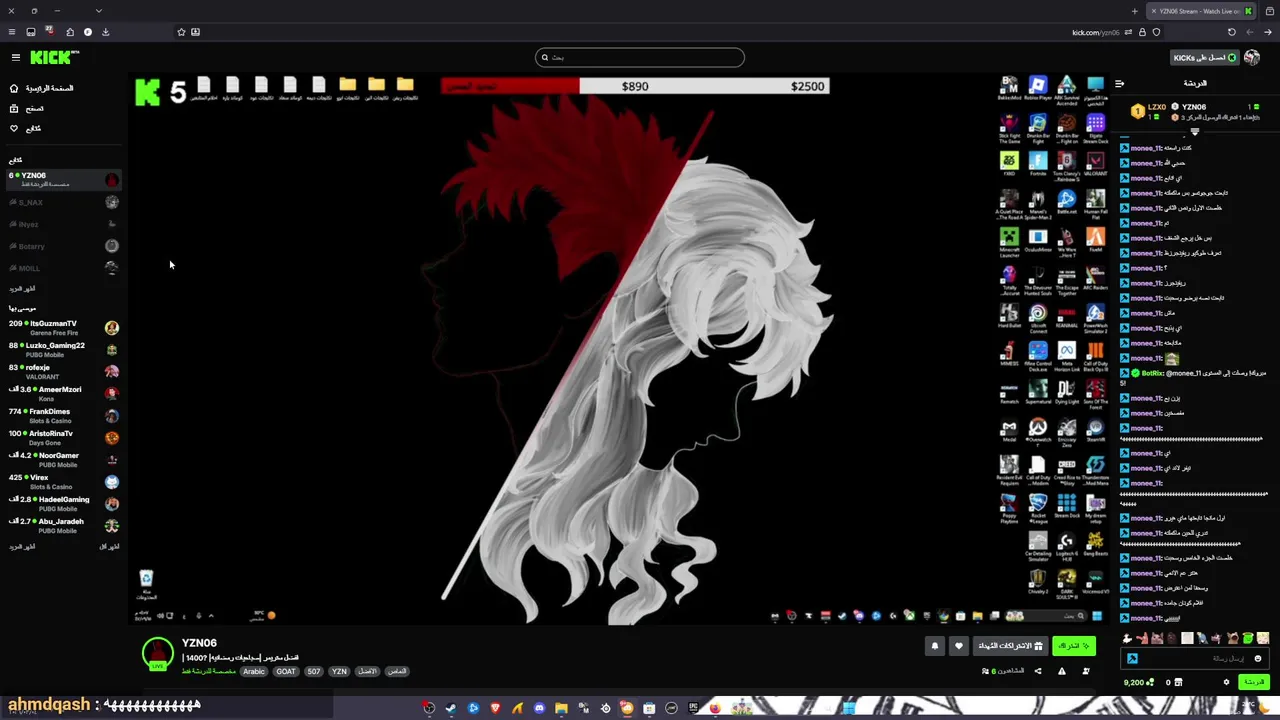Collapse the chat panel with arrow icon

[1119, 83]
